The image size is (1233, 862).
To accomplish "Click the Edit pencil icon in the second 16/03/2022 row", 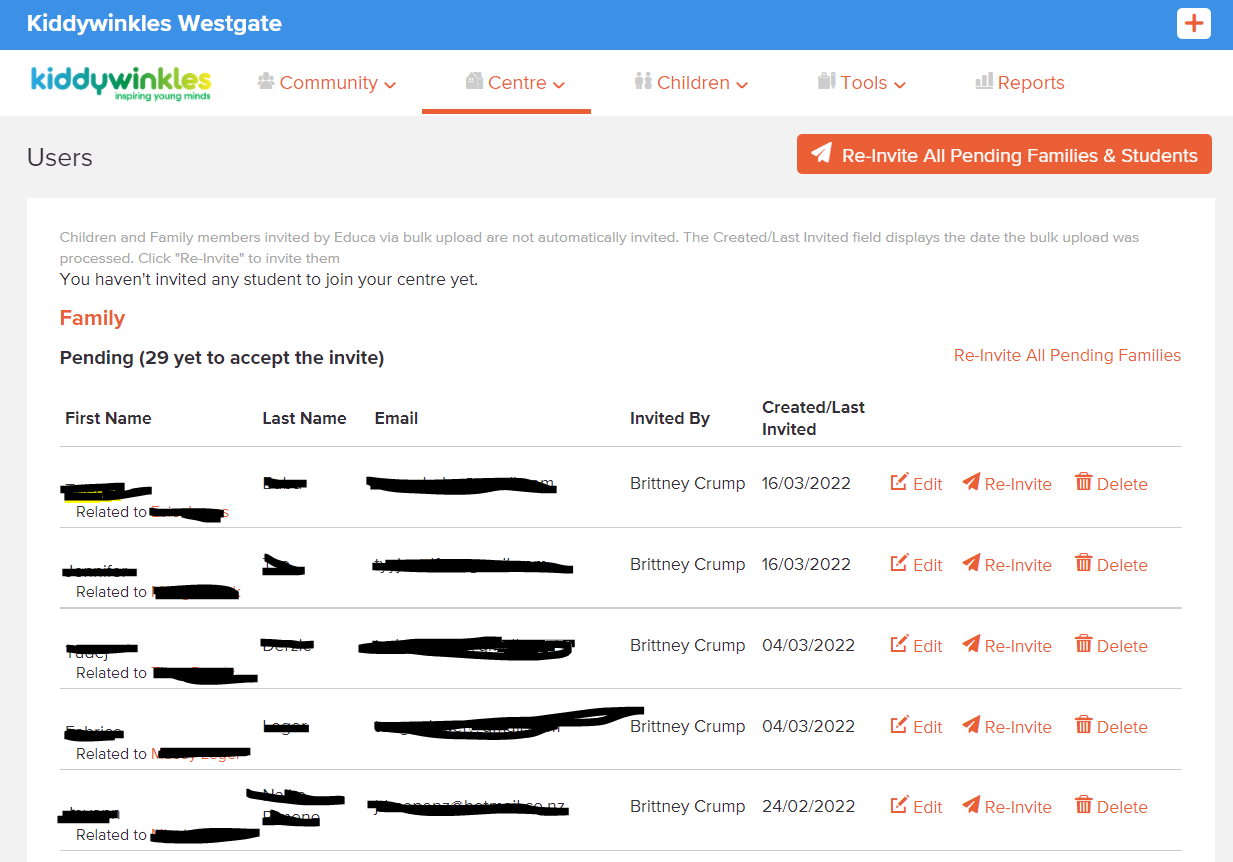I will 899,563.
